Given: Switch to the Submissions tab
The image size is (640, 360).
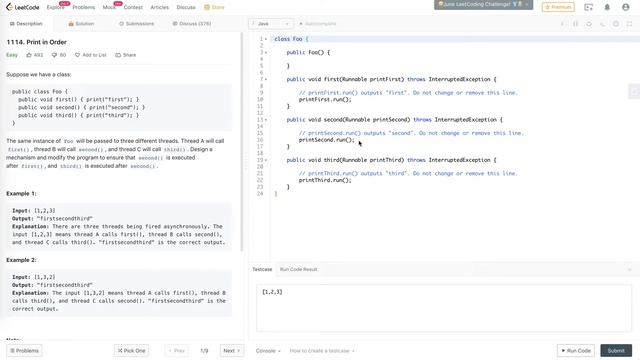Looking at the screenshot, I should click(136, 24).
